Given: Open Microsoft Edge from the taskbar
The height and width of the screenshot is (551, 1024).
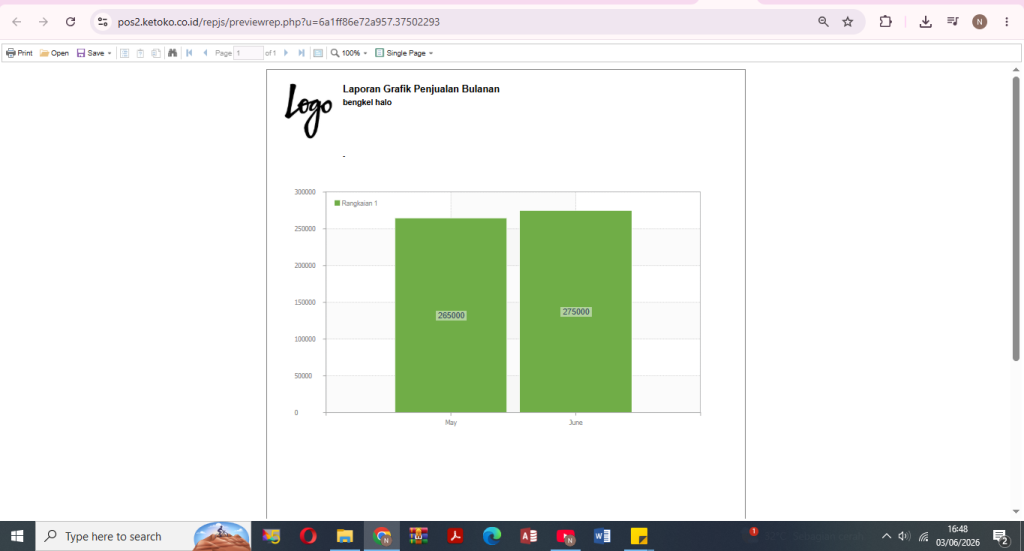Looking at the screenshot, I should coord(492,536).
